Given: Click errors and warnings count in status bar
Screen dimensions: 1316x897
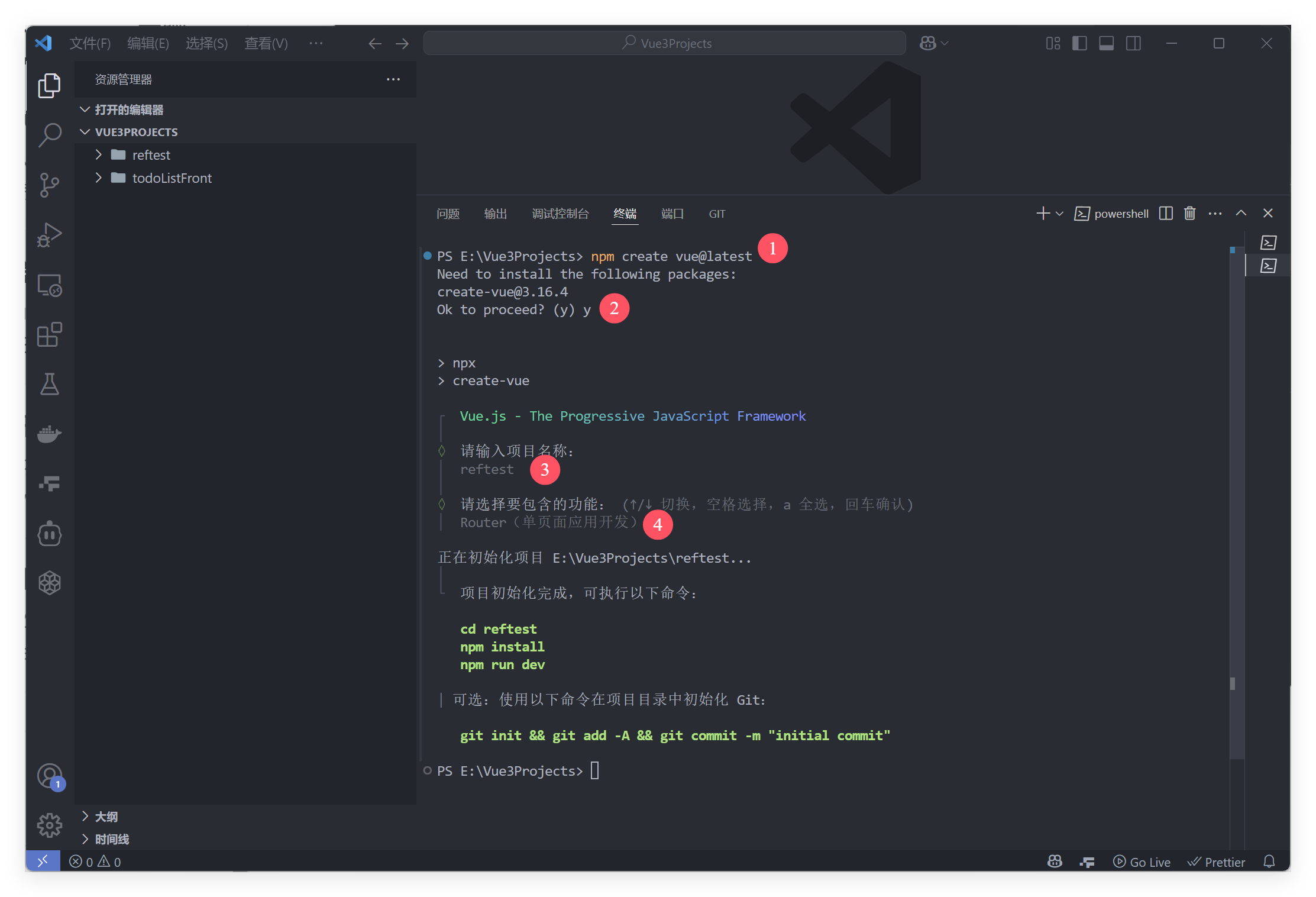Looking at the screenshot, I should (95, 861).
